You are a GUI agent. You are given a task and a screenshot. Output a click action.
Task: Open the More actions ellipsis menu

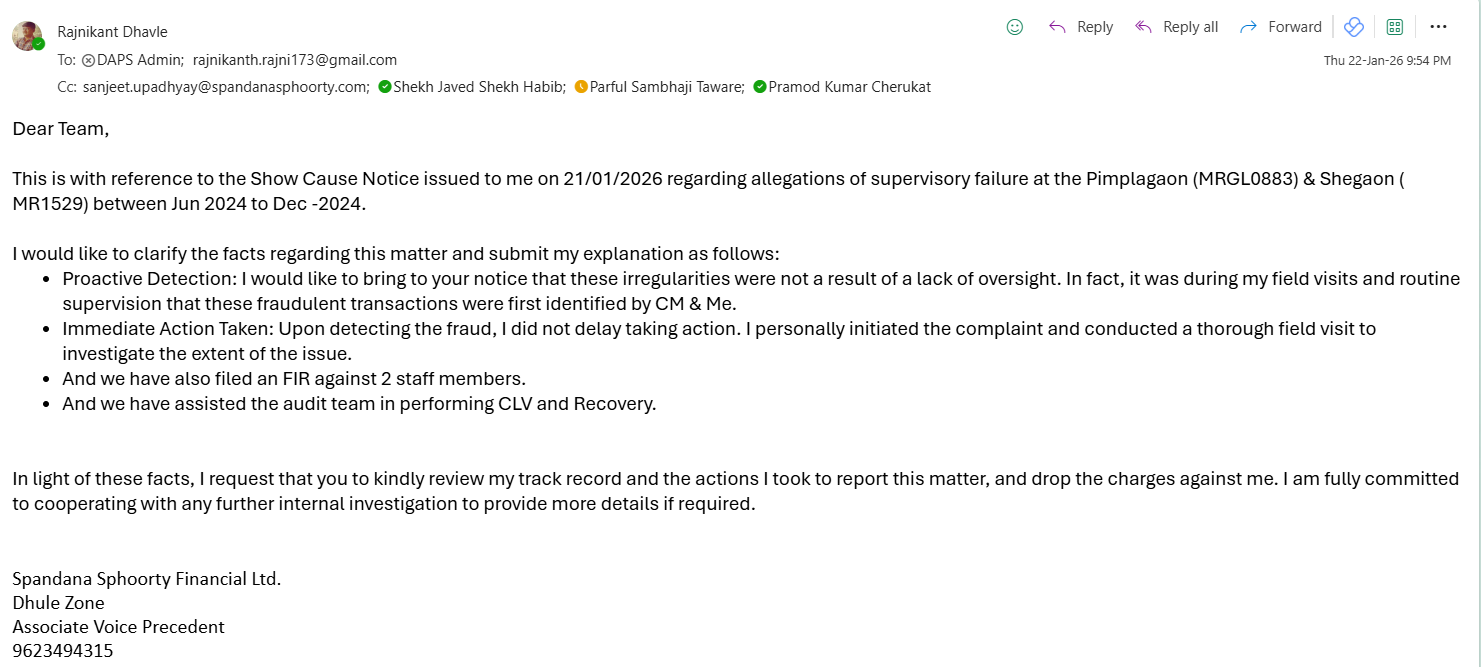pyautogui.click(x=1439, y=27)
